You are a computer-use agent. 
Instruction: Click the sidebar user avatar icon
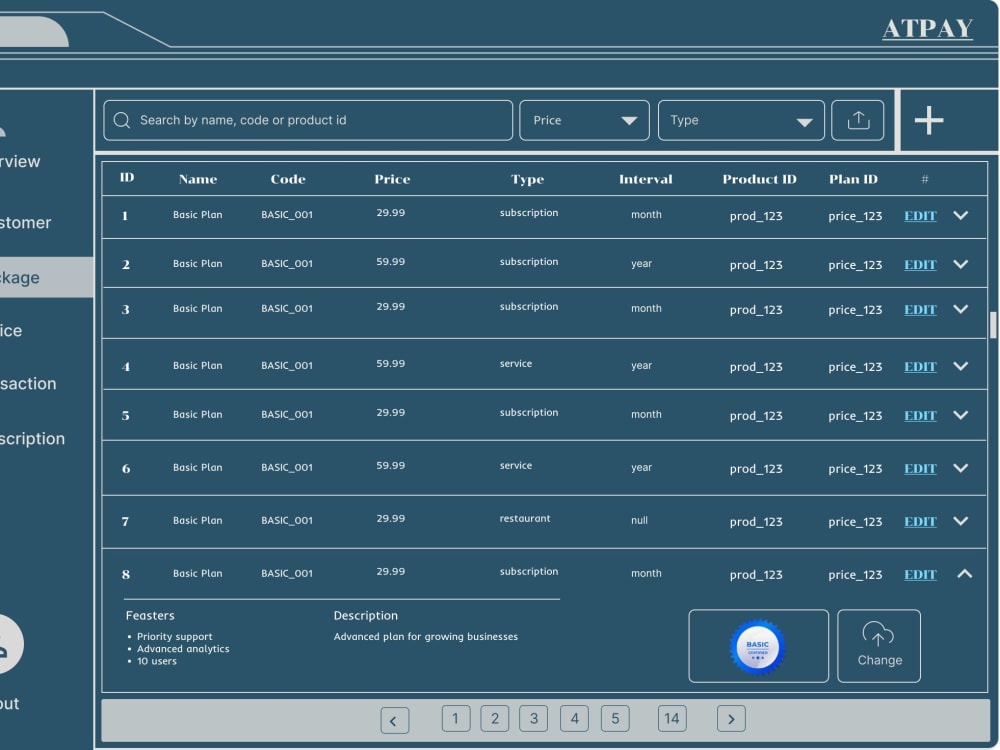tap(10, 644)
